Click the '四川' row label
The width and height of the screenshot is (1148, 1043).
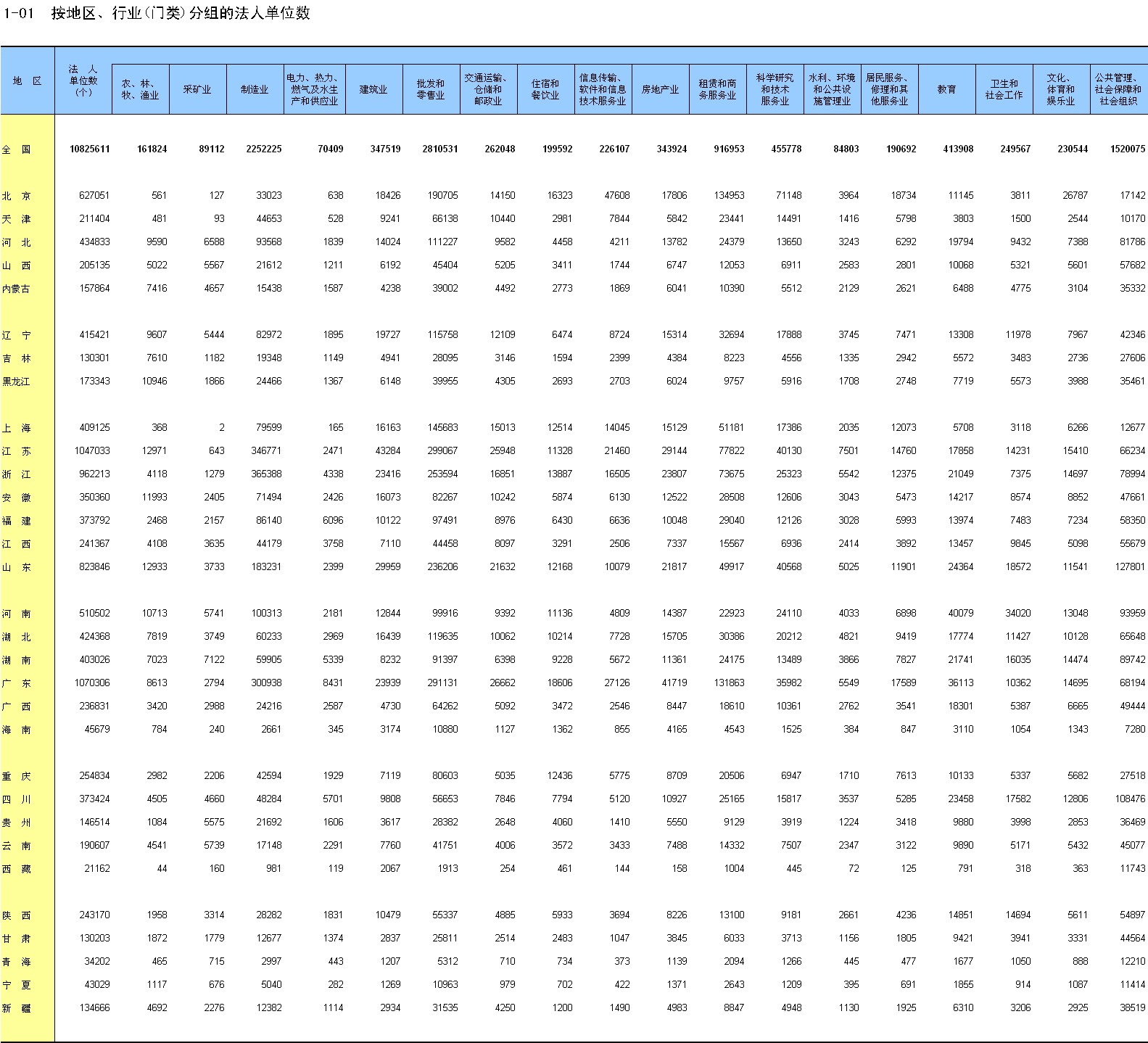pyautogui.click(x=16, y=799)
